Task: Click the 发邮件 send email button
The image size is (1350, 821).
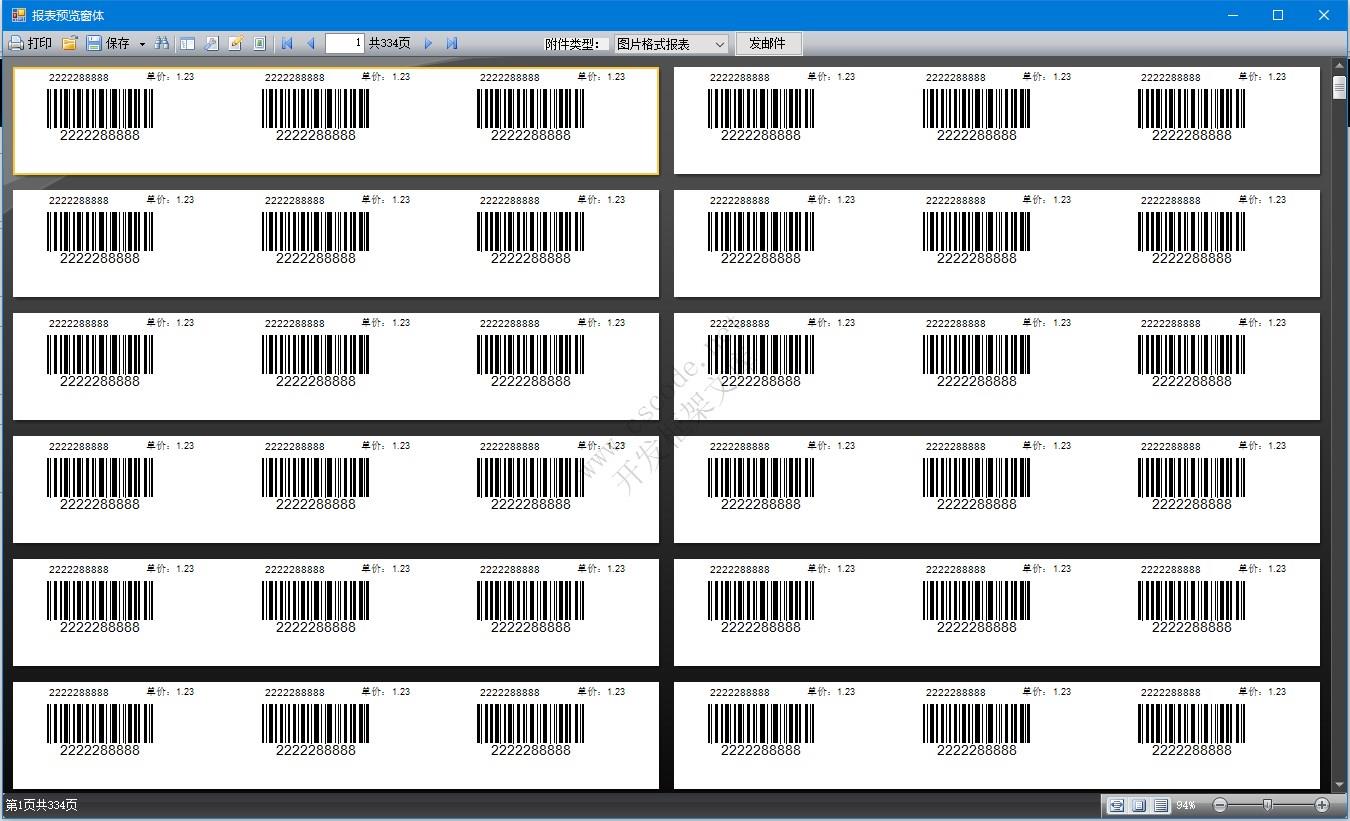Action: pyautogui.click(x=768, y=44)
